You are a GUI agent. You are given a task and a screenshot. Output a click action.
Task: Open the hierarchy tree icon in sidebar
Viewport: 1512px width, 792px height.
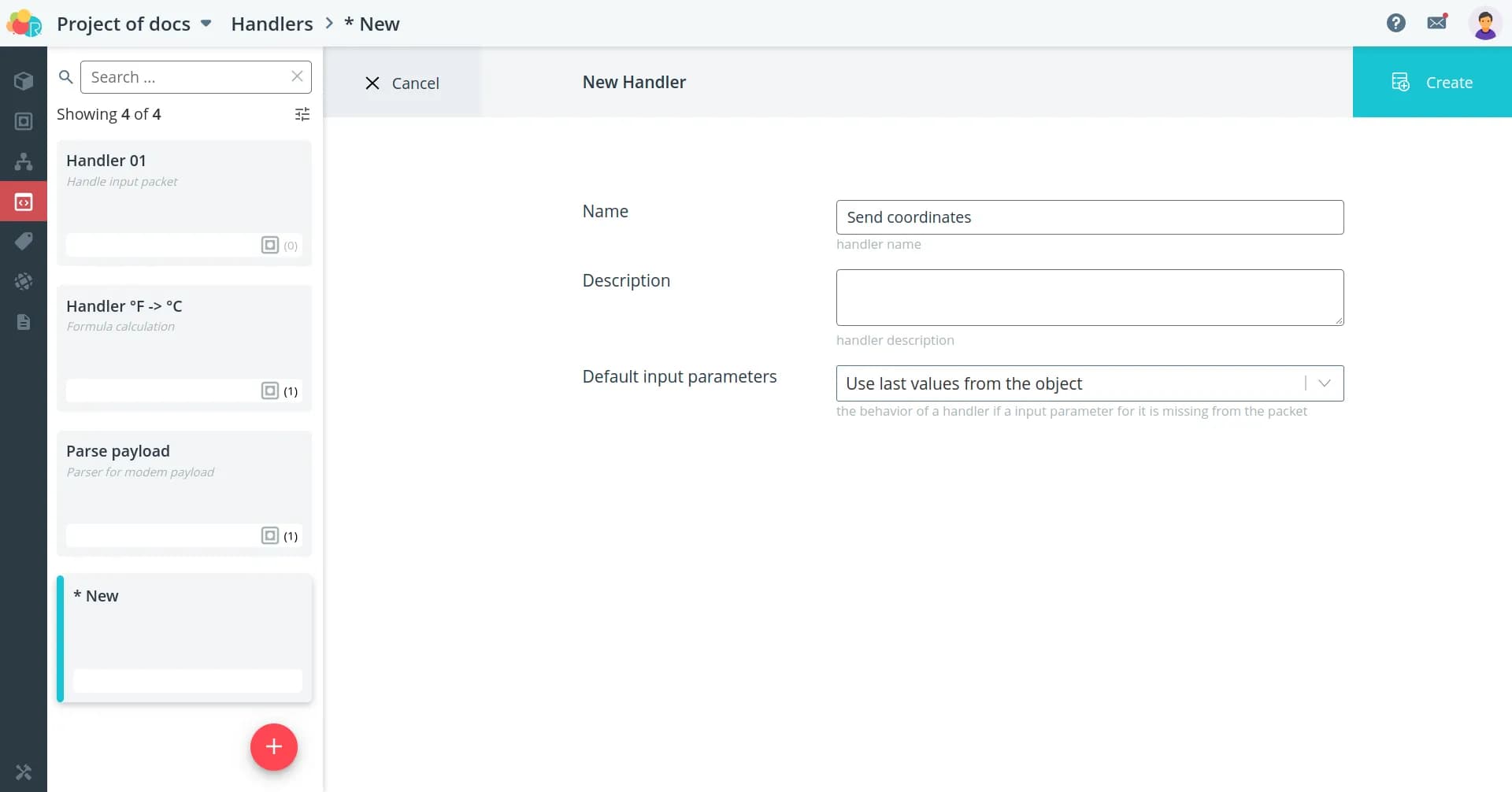pos(24,161)
